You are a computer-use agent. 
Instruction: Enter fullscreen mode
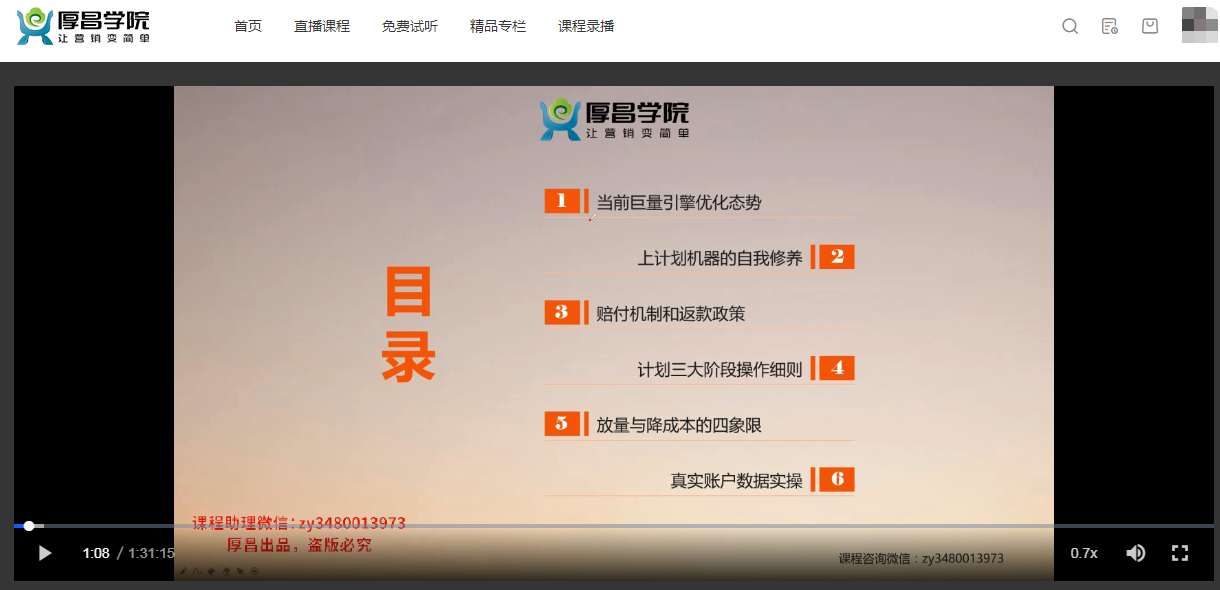pos(1180,553)
